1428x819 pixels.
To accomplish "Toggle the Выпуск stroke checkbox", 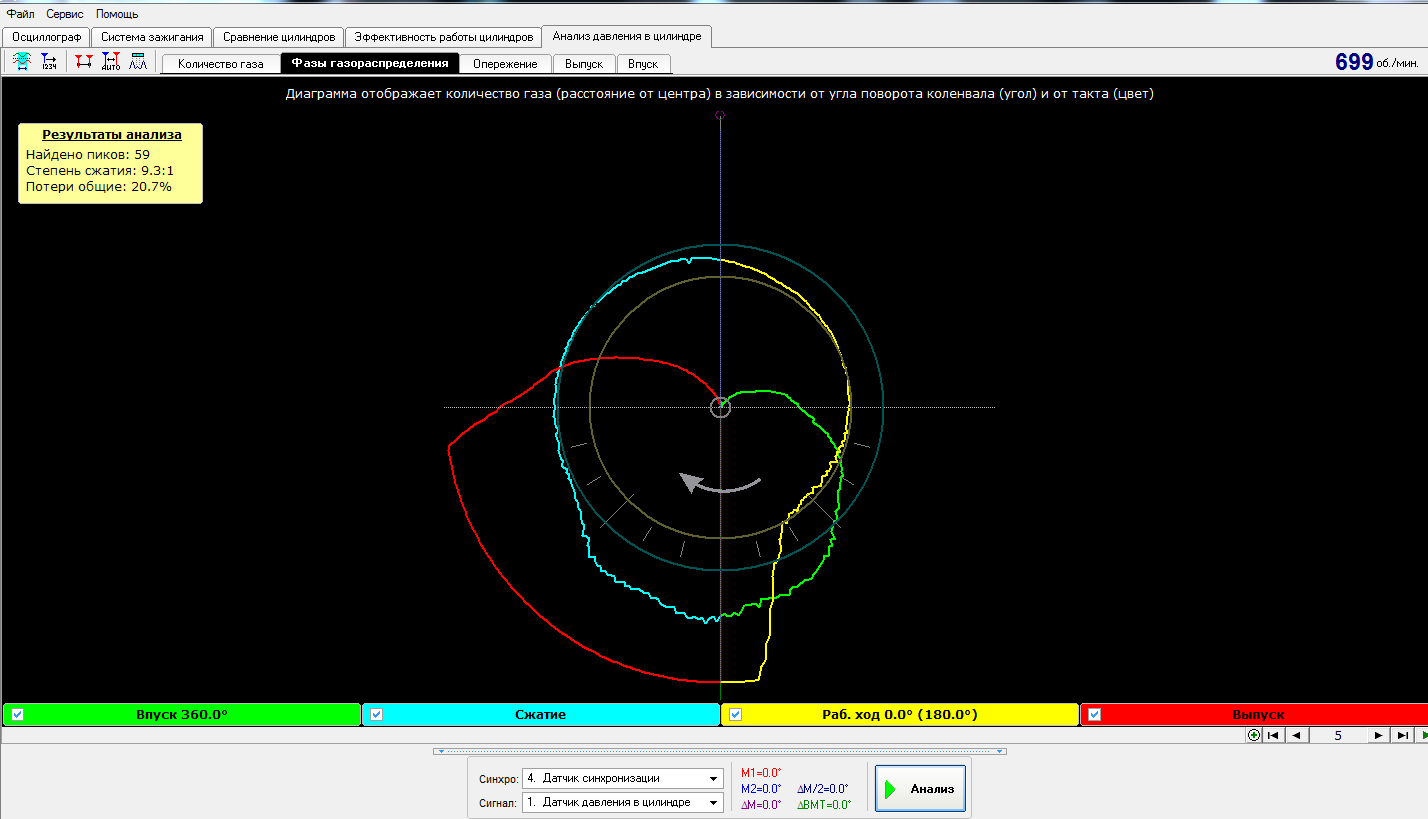I will [1094, 714].
